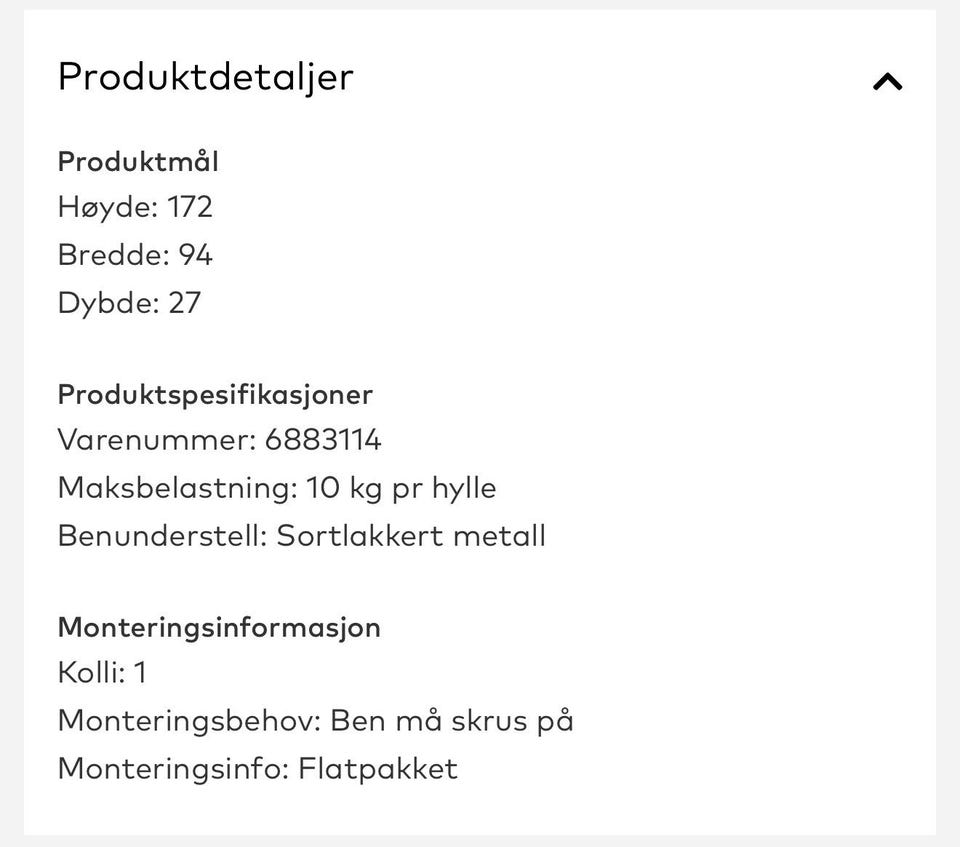Click the Benunderstell label
960x847 pixels.
(162, 535)
